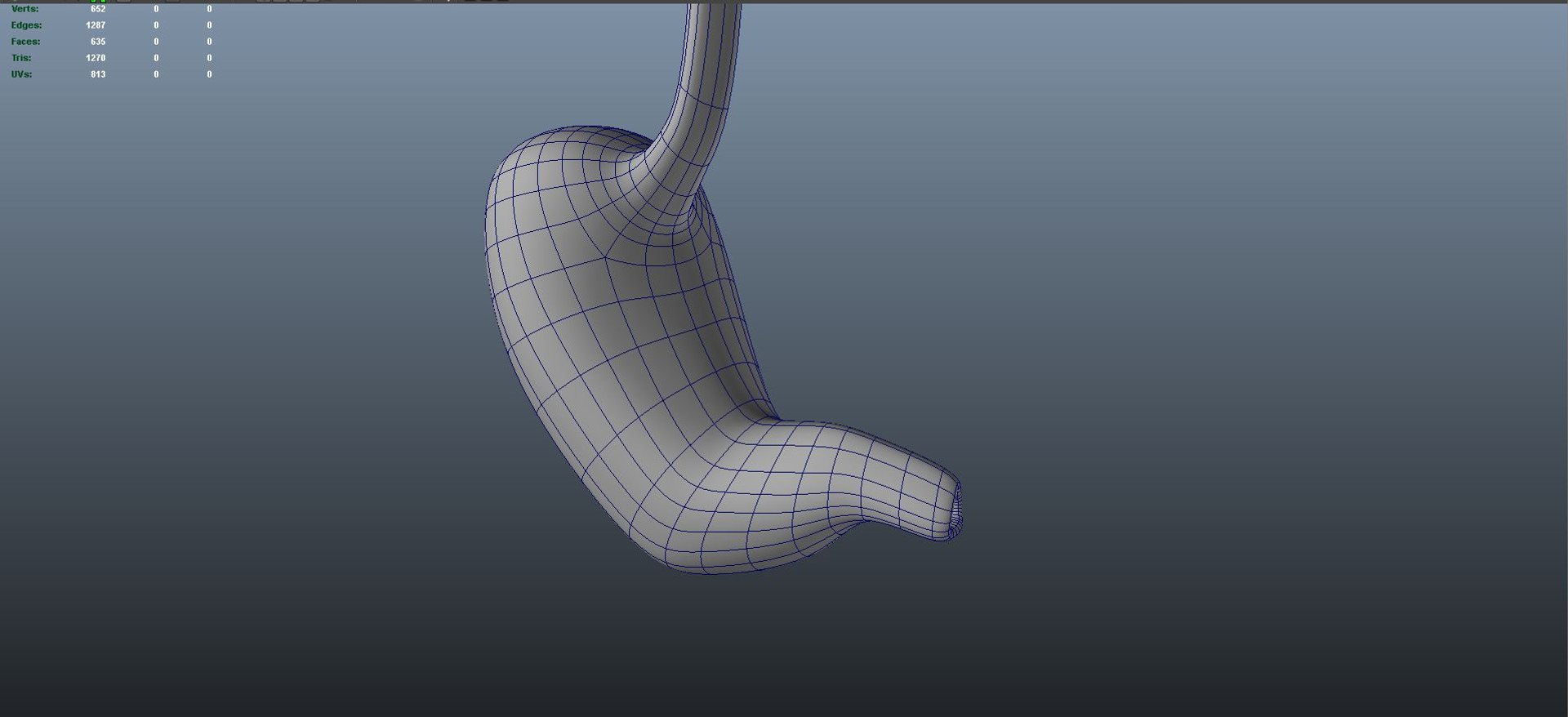Click the "Faces:" label in the heads-up display
The width and height of the screenshot is (1568, 717).
point(25,42)
